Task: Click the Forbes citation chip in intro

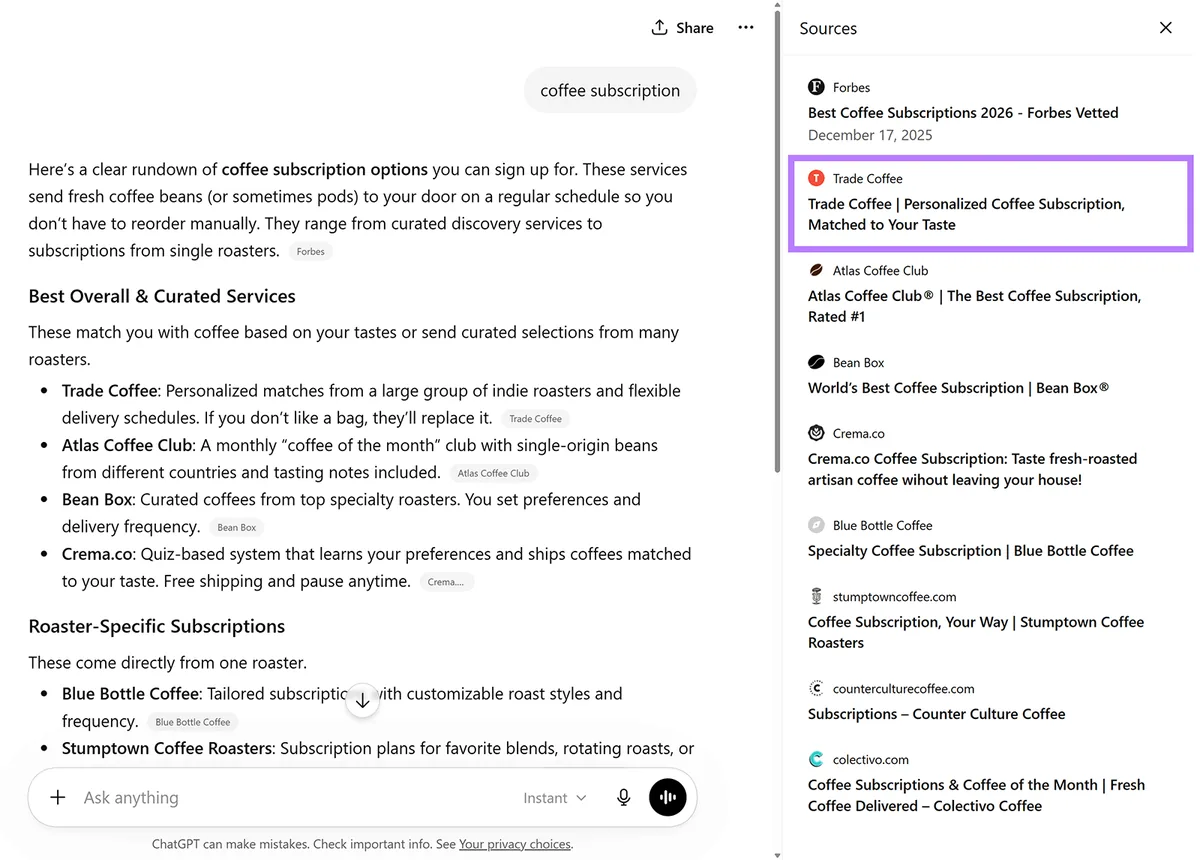Action: [x=311, y=252]
